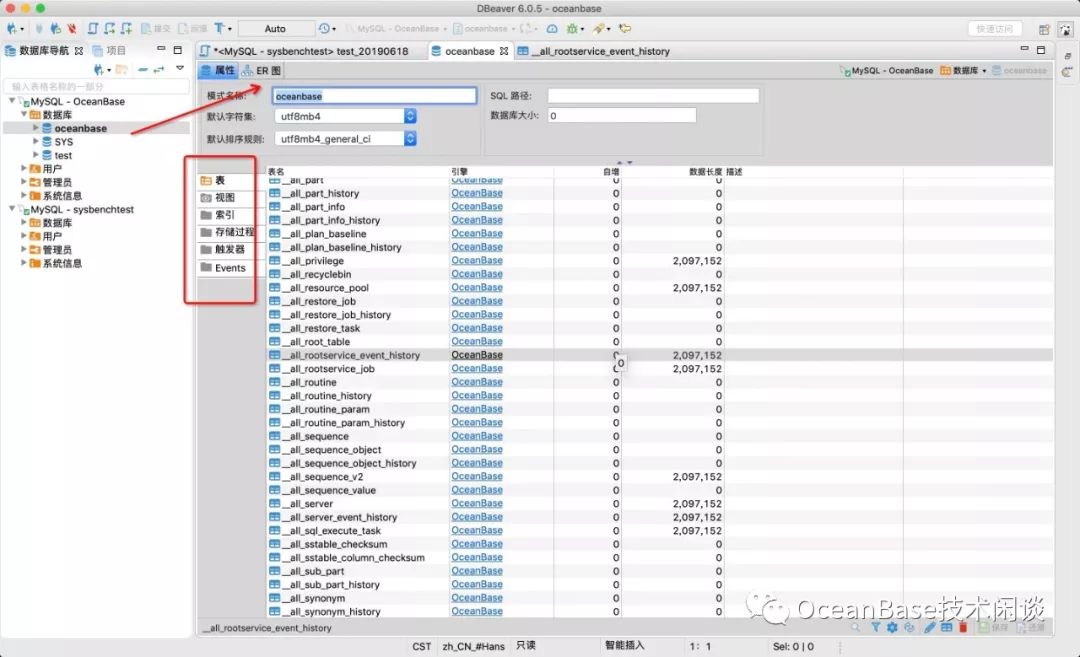Click the filter funnel icon in bottom toolbar
1080x657 pixels.
point(875,628)
